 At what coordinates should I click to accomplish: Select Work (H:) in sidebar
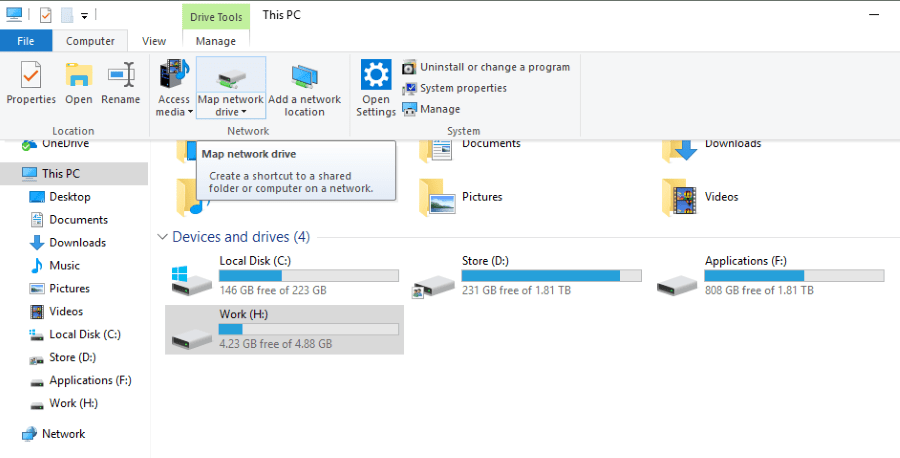(64, 403)
